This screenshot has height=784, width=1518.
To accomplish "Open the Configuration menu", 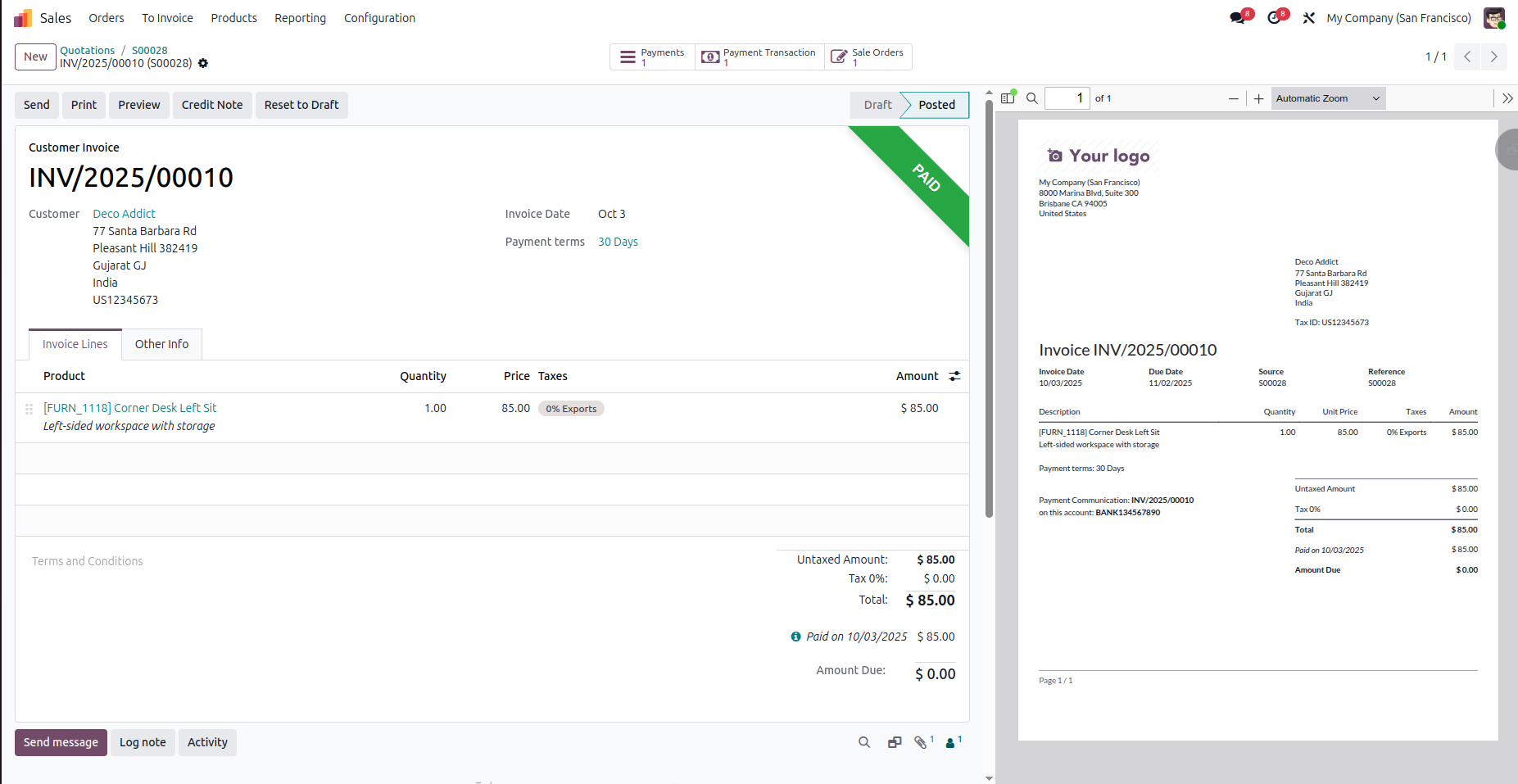I will [x=379, y=18].
